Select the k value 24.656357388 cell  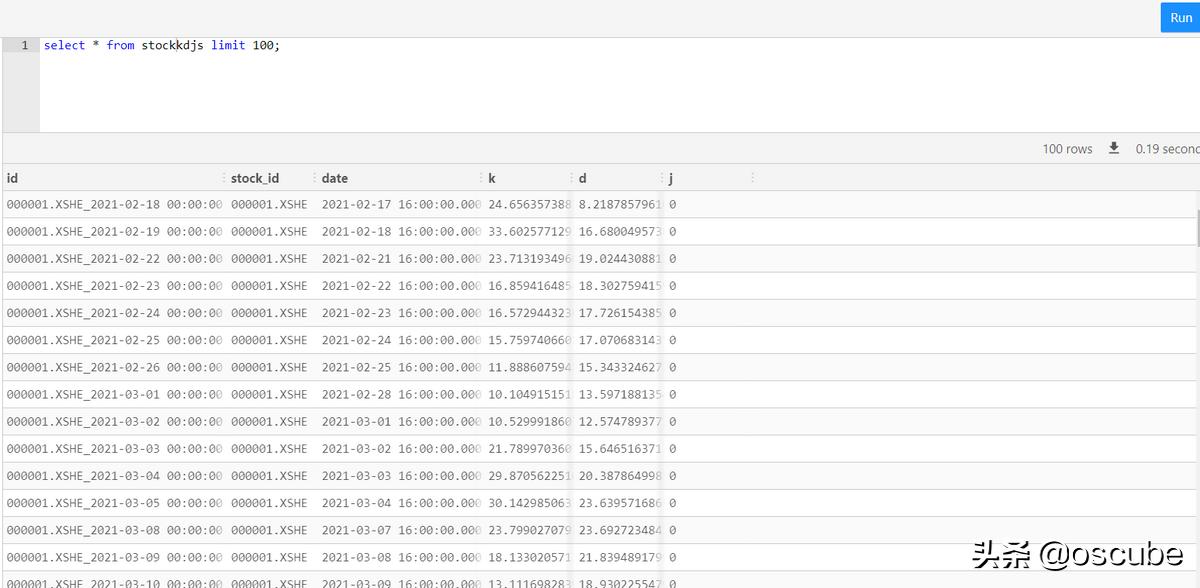[529, 205]
